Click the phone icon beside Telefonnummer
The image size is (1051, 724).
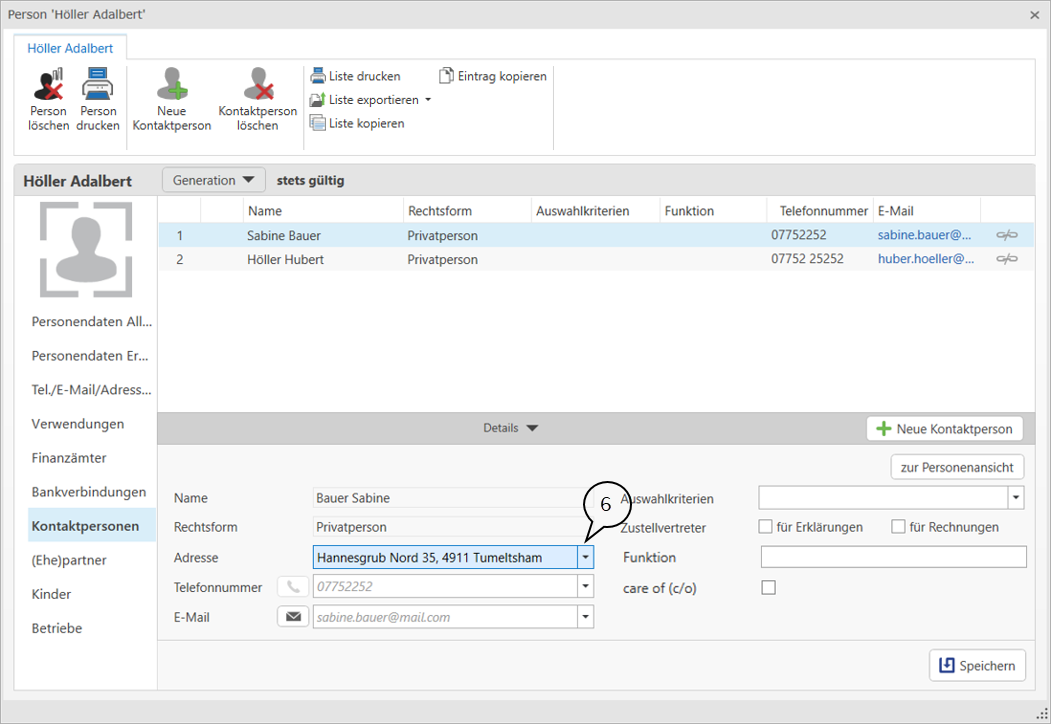tap(293, 587)
